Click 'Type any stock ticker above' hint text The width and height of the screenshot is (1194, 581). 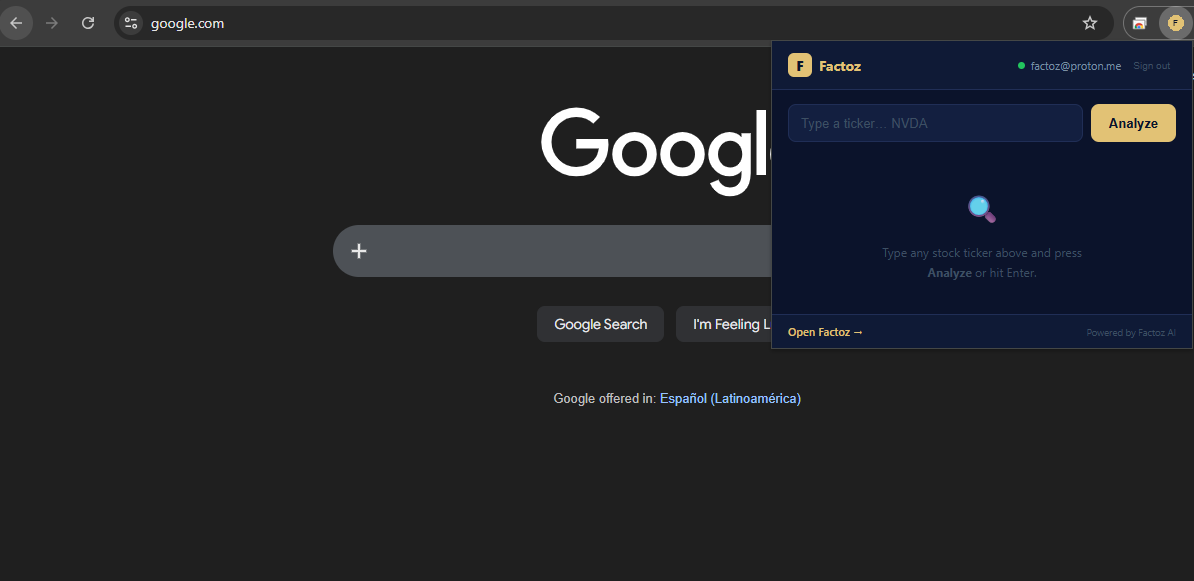tap(982, 263)
